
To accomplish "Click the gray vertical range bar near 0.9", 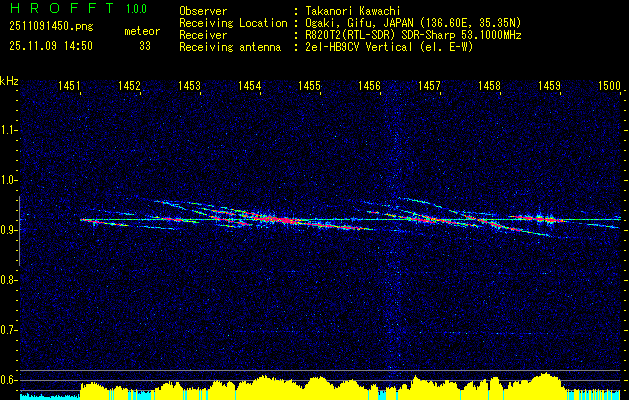I will pos(19,231).
